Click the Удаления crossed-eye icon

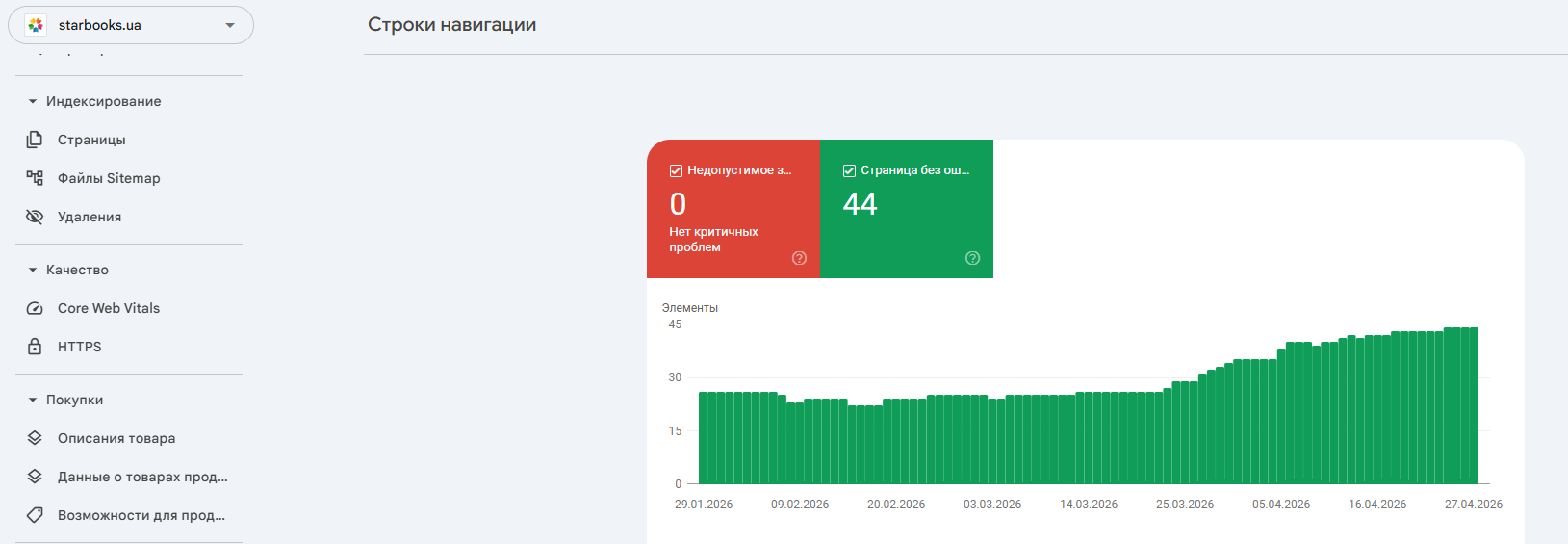coord(35,217)
